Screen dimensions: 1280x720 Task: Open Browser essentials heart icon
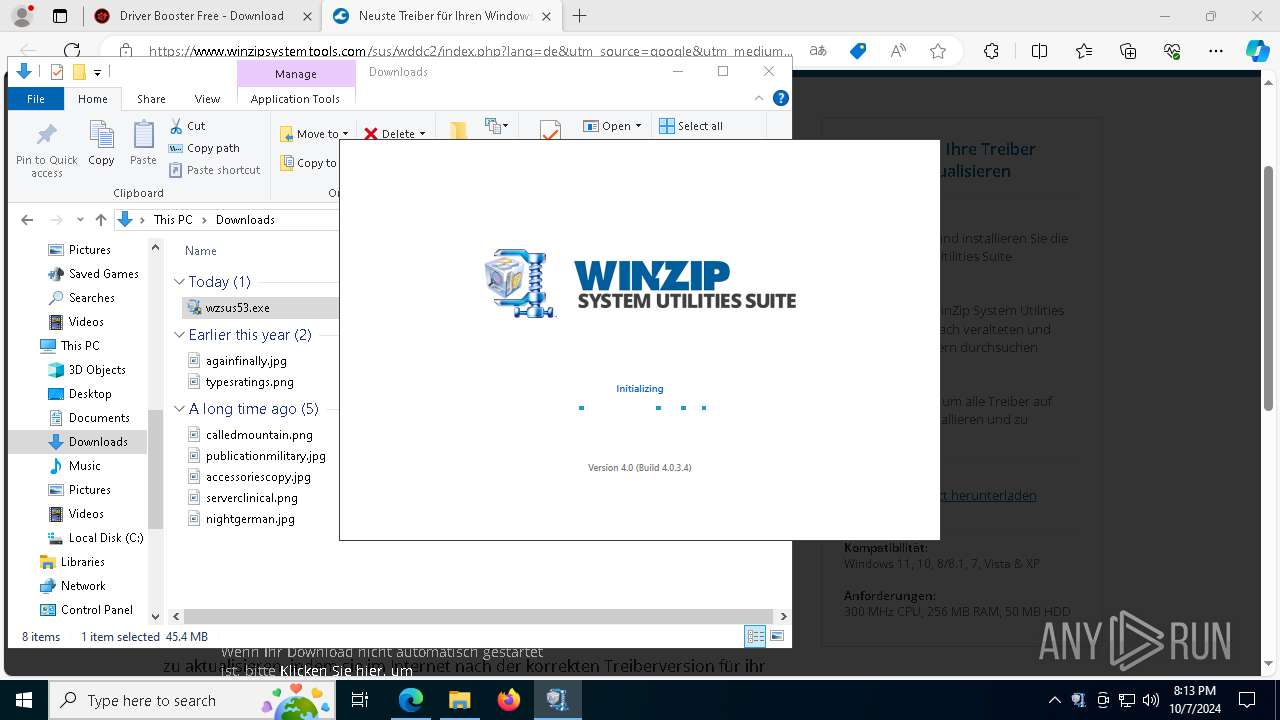[1172, 51]
